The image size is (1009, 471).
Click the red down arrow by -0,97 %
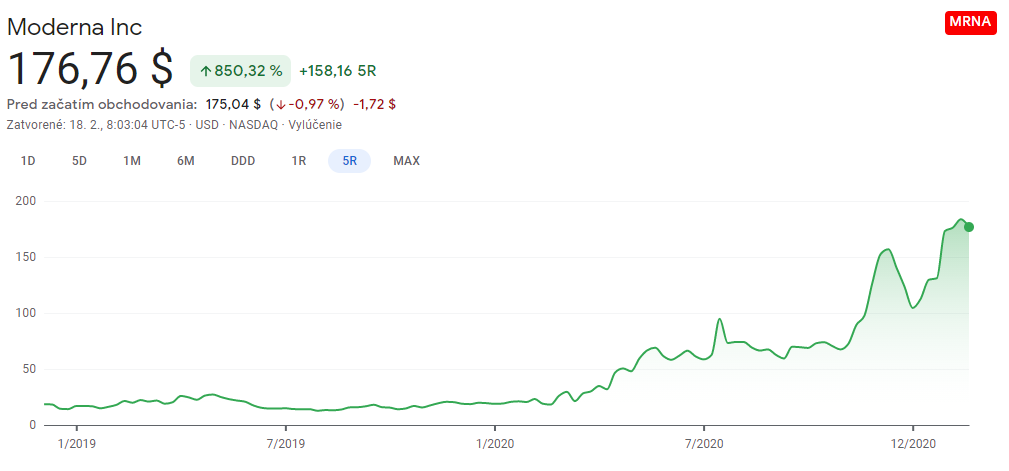[281, 104]
